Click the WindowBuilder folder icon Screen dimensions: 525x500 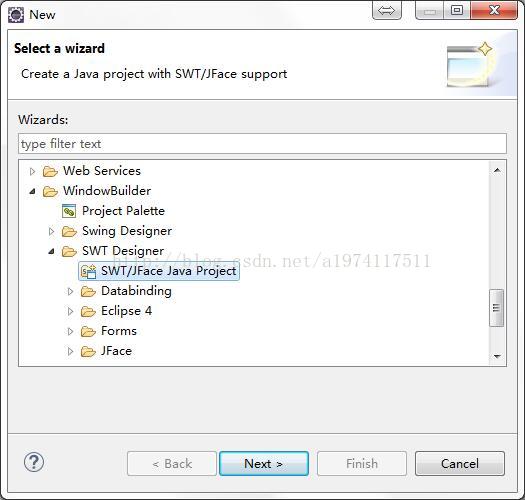tap(50, 191)
